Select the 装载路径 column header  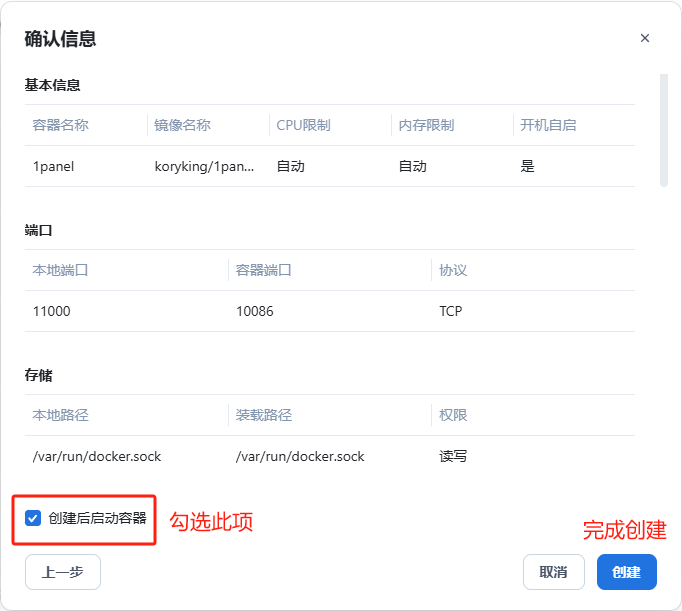[x=264, y=415]
